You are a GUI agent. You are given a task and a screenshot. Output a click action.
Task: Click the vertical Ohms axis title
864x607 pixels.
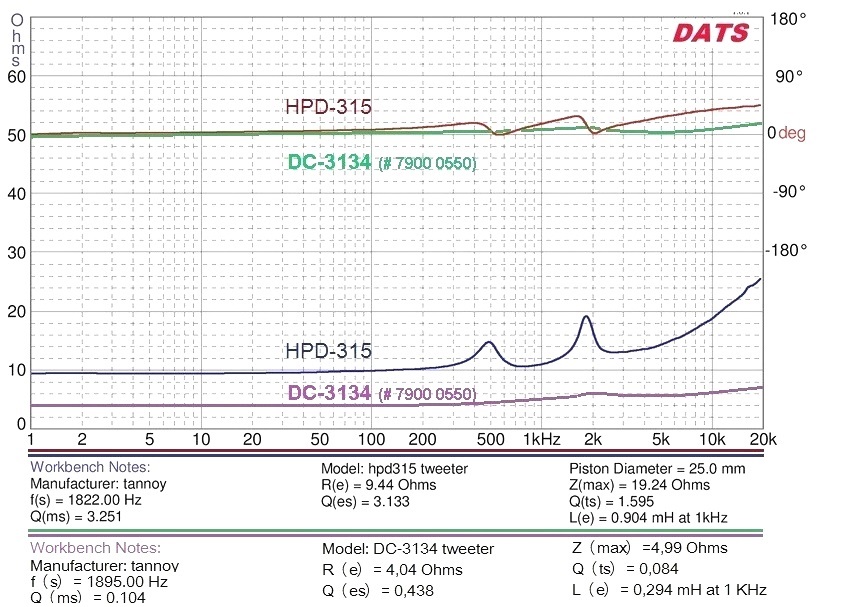point(16,40)
